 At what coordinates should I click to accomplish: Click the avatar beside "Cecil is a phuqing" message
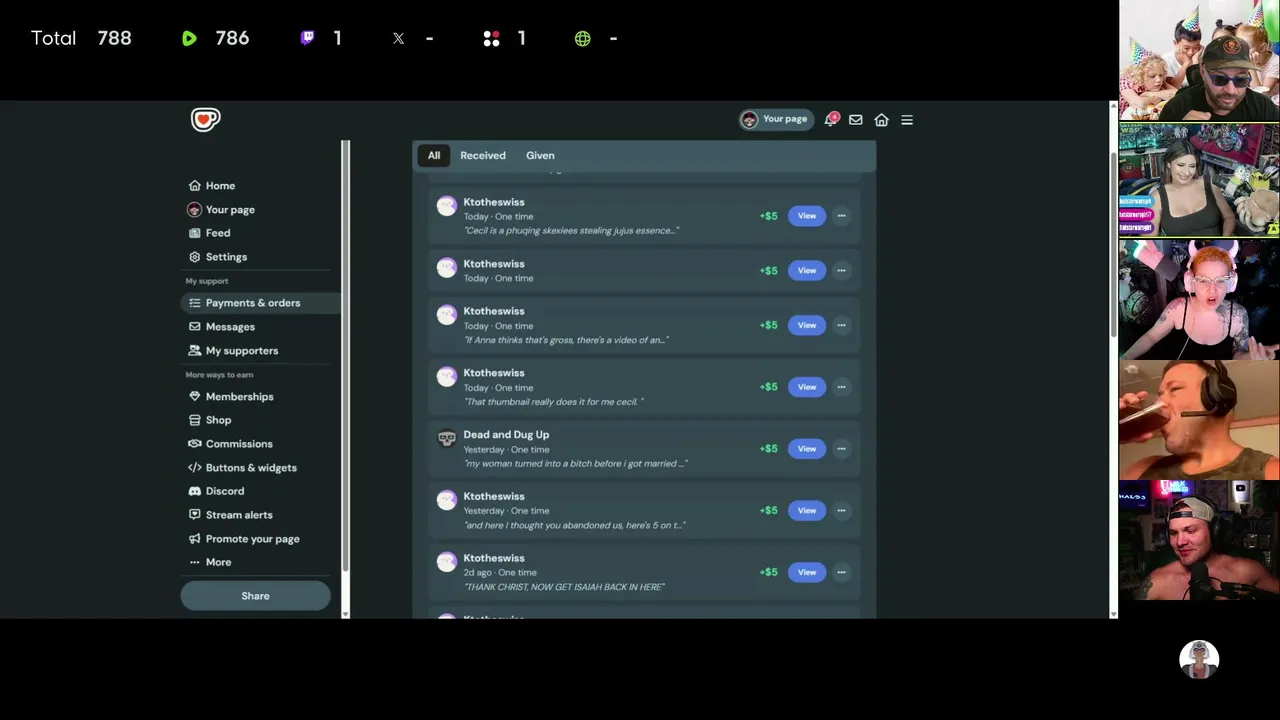[x=447, y=206]
